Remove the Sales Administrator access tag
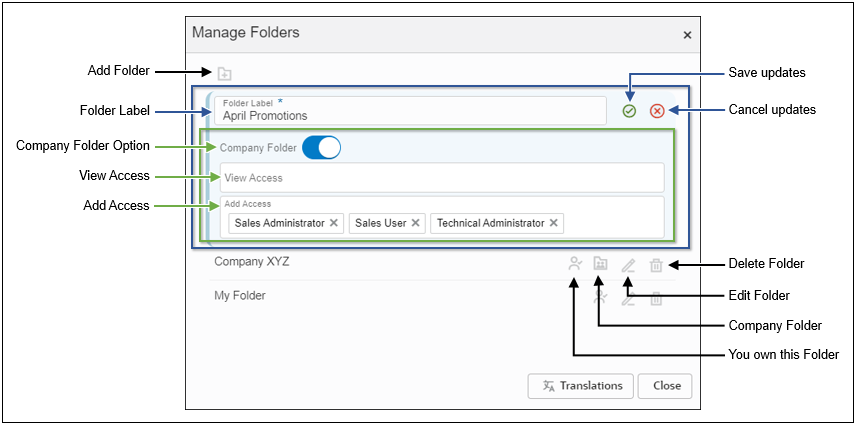 pyautogui.click(x=334, y=223)
